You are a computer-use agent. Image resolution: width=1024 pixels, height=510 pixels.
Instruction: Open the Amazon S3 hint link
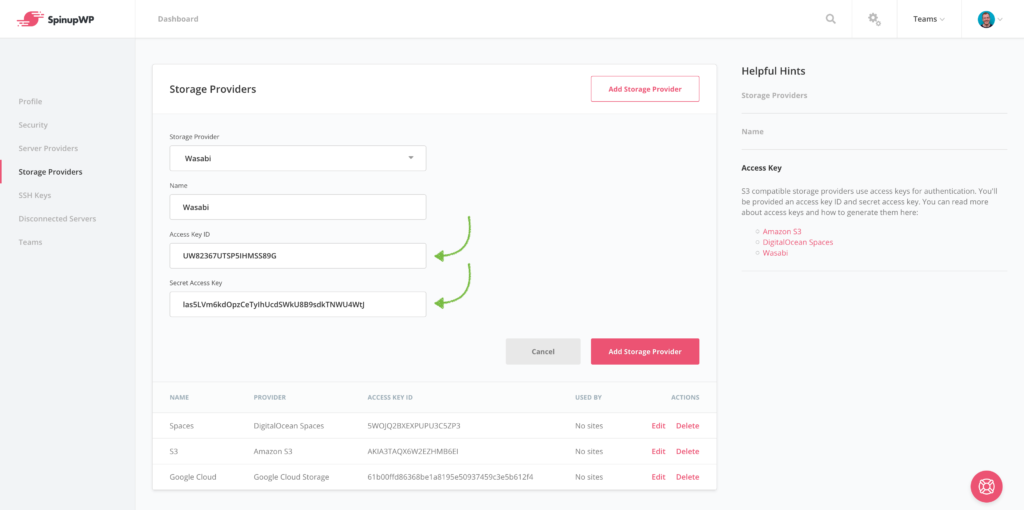782,232
